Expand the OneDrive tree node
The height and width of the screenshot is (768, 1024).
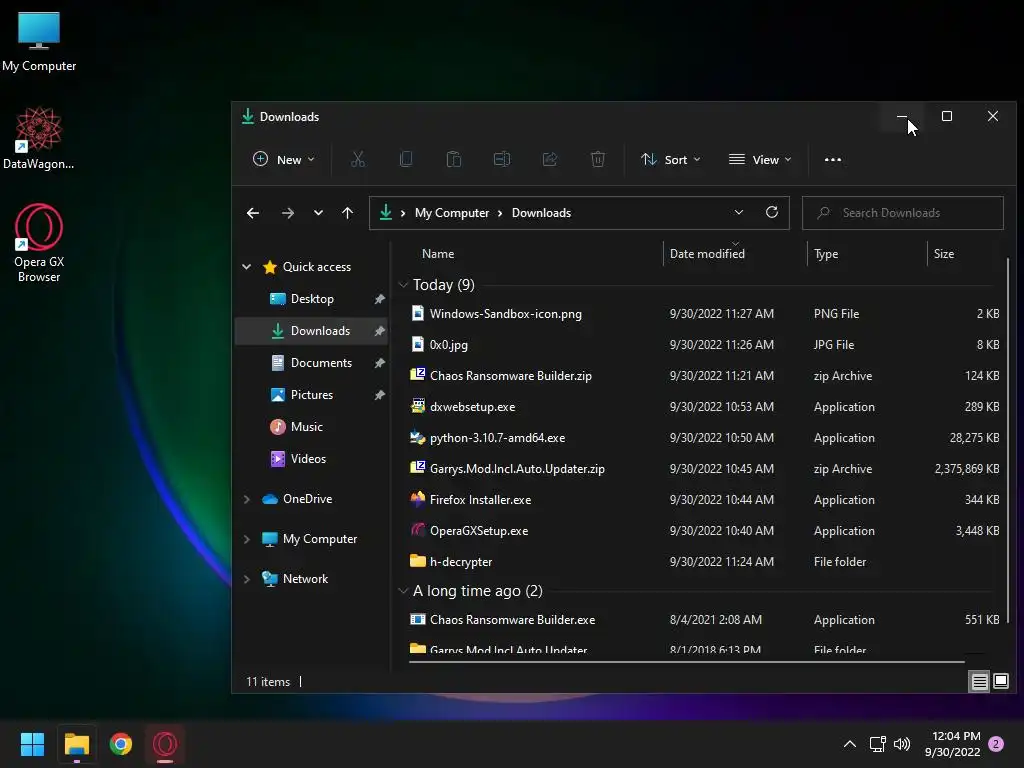pos(247,499)
